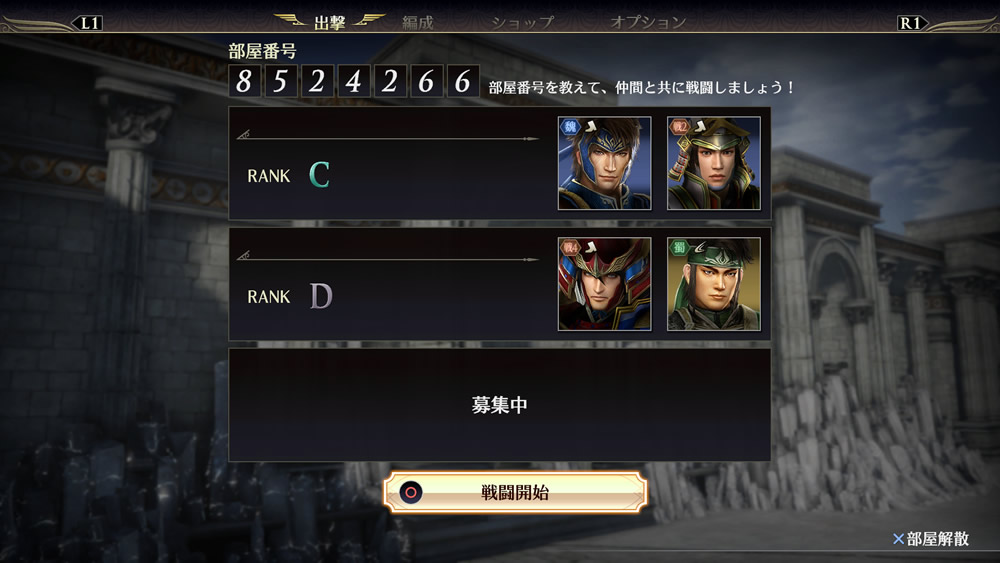
Task: Click the 魏 faction badge icon
Action: click(x=570, y=126)
